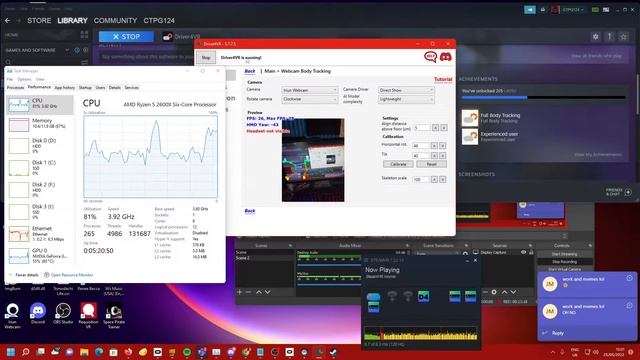Open File Explorer from taskbar

coord(84,352)
